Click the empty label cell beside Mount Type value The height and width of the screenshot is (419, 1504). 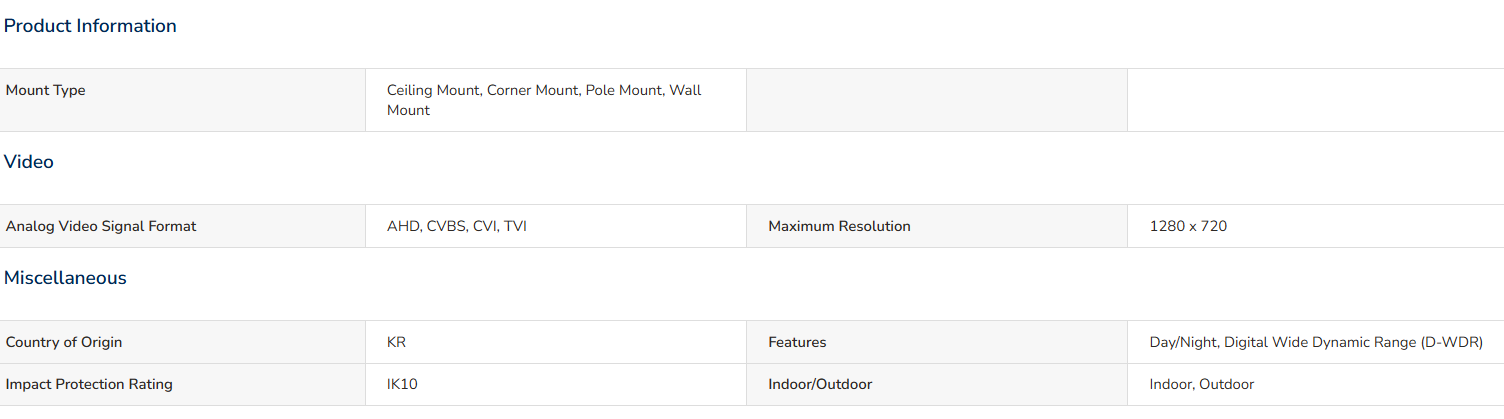click(x=937, y=100)
